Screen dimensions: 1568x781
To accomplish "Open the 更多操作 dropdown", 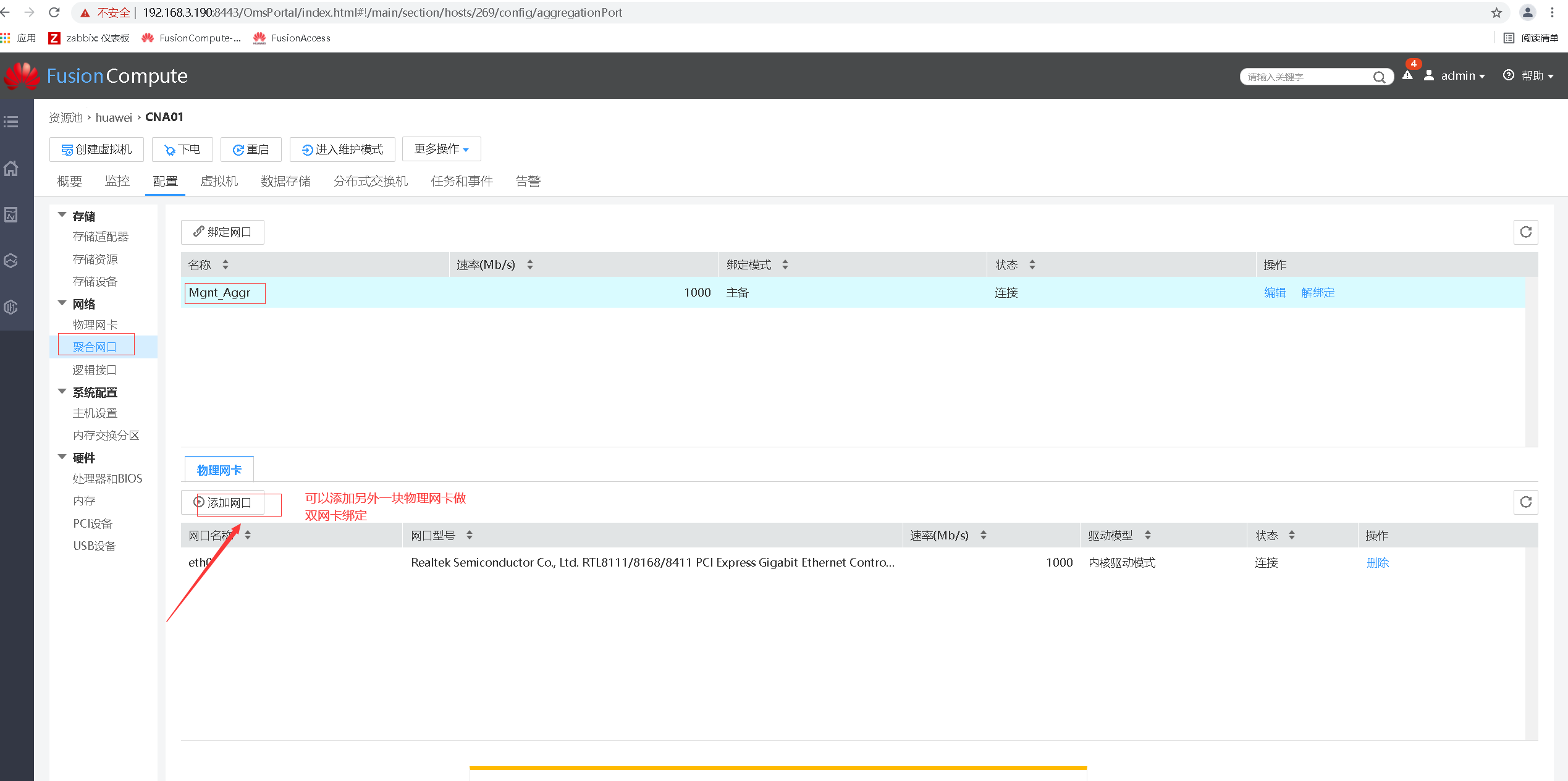I will [x=441, y=149].
